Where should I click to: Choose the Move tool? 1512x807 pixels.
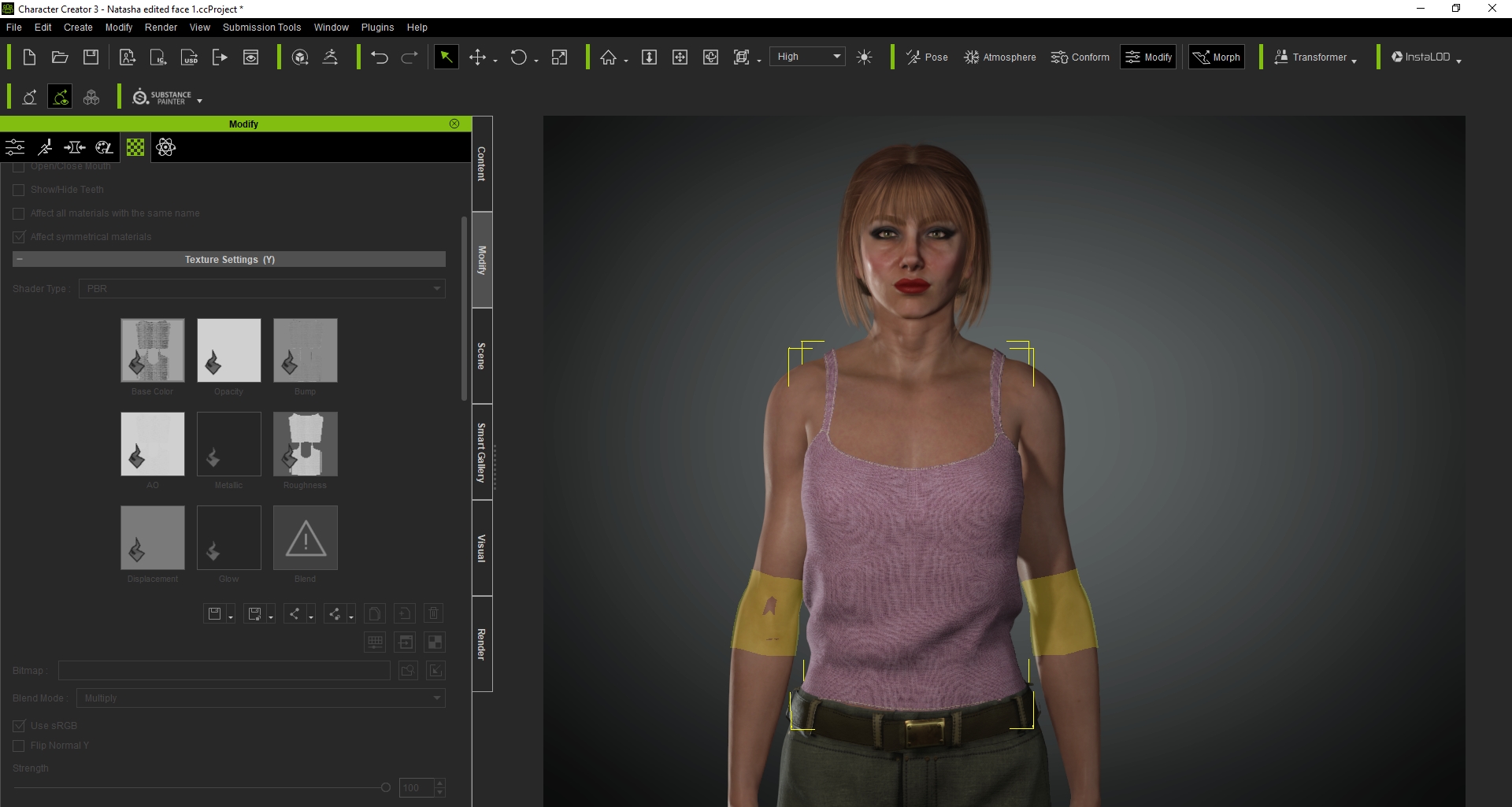tap(477, 57)
